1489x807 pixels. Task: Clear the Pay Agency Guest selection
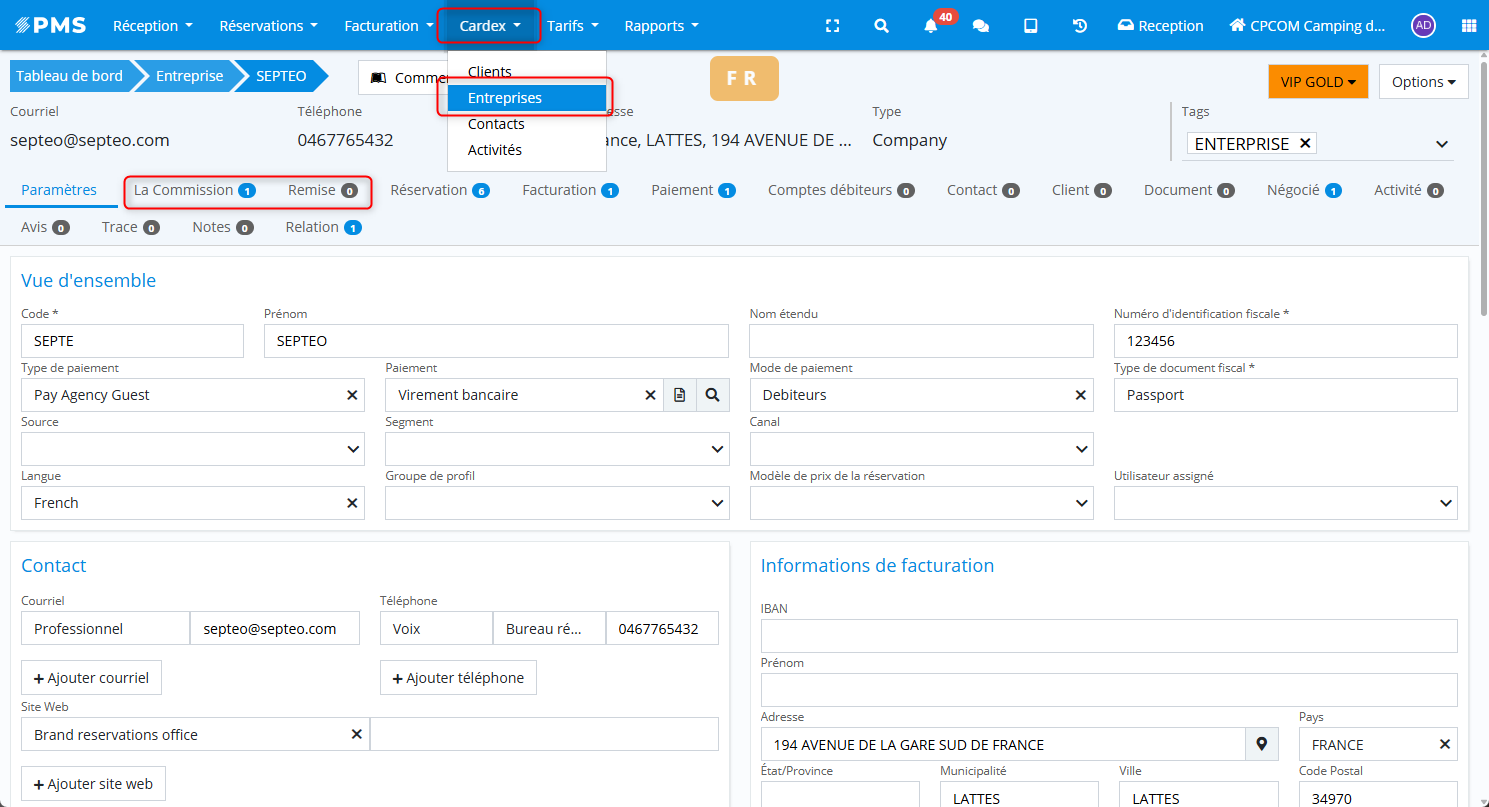pos(352,395)
